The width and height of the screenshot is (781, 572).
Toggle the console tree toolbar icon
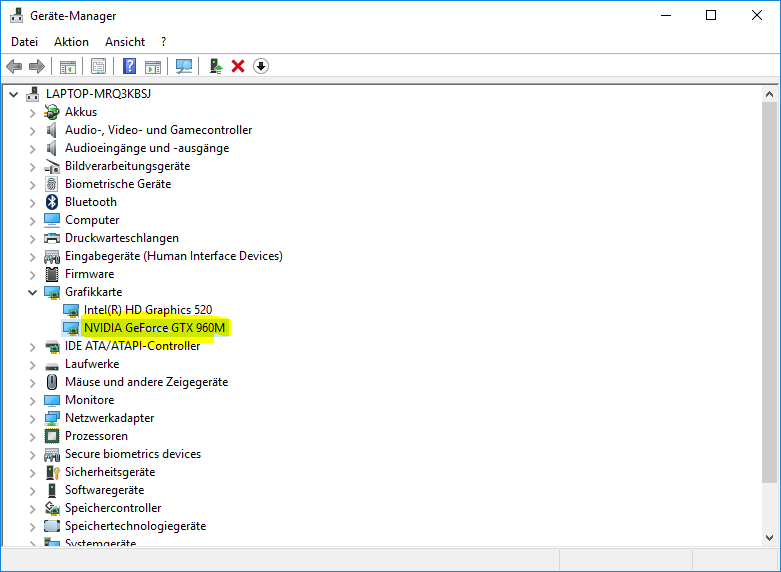click(x=68, y=66)
